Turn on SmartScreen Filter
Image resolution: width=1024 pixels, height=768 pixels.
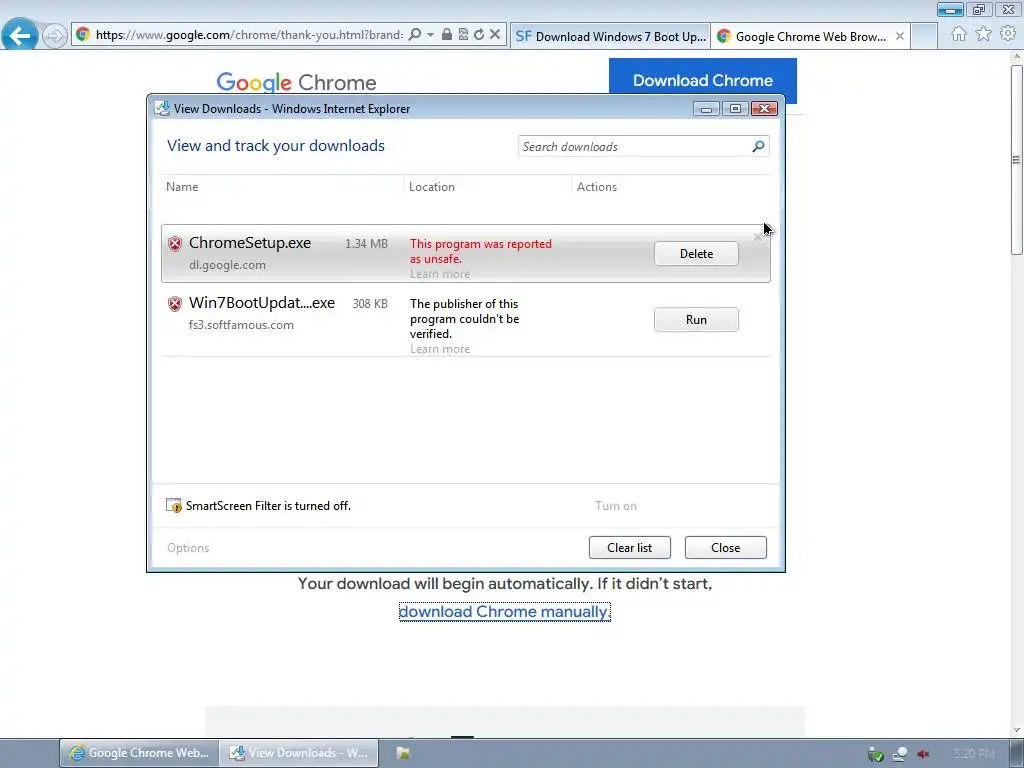click(616, 505)
